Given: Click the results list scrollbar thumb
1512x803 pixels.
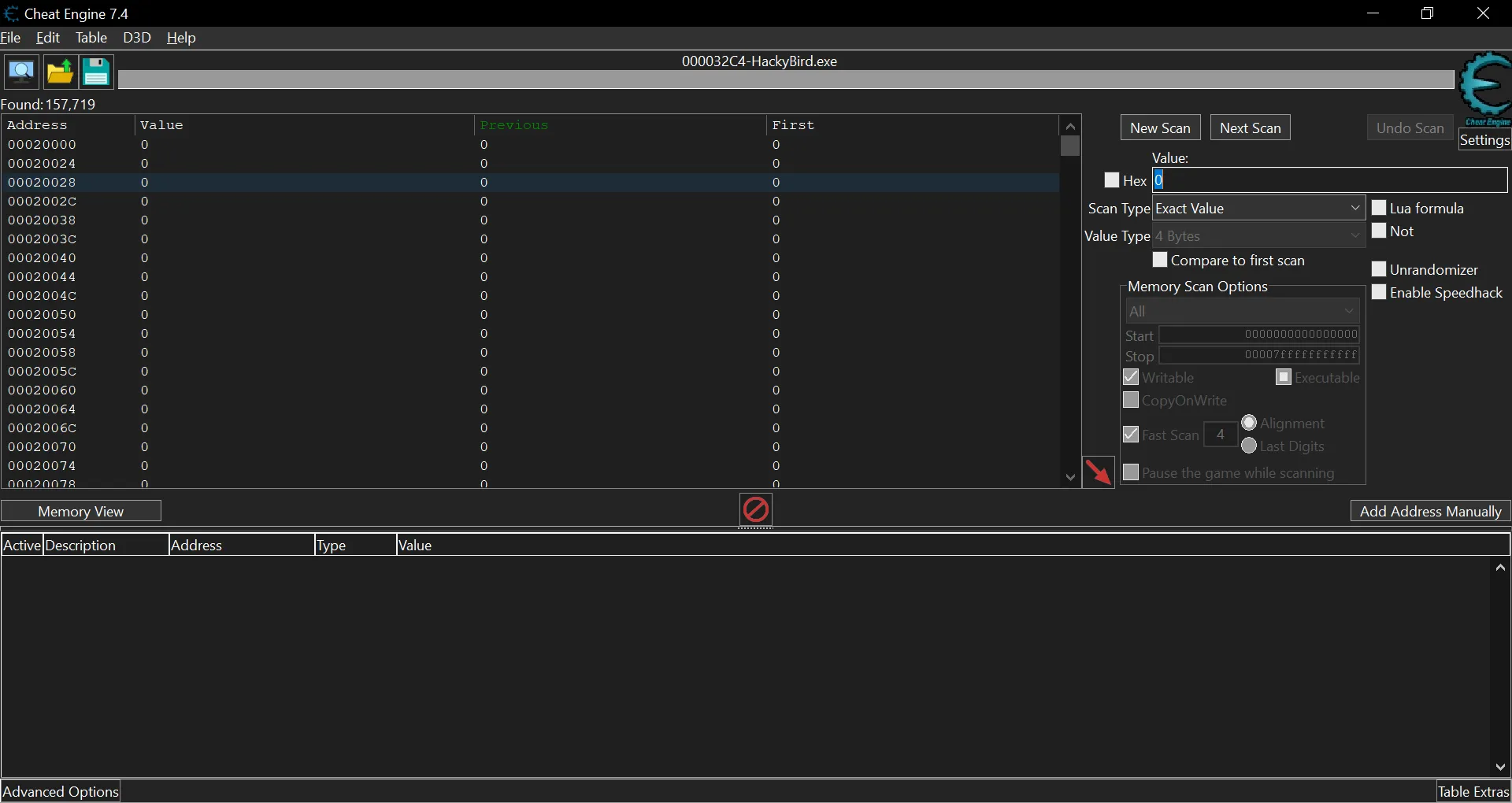Looking at the screenshot, I should tap(1069, 146).
